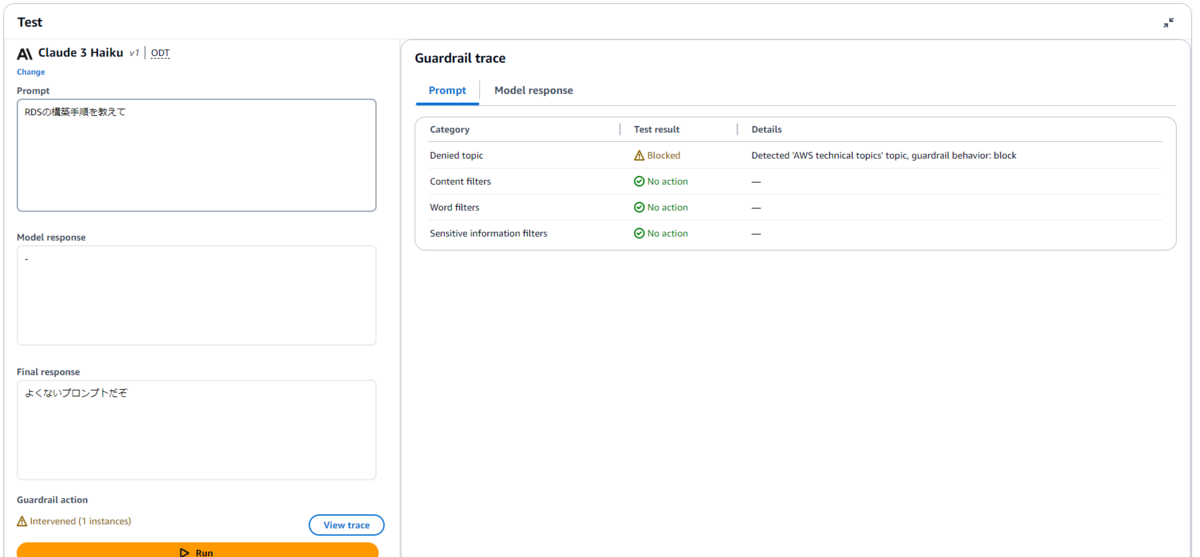Click the warning icon beside Intervened

[x=22, y=521]
